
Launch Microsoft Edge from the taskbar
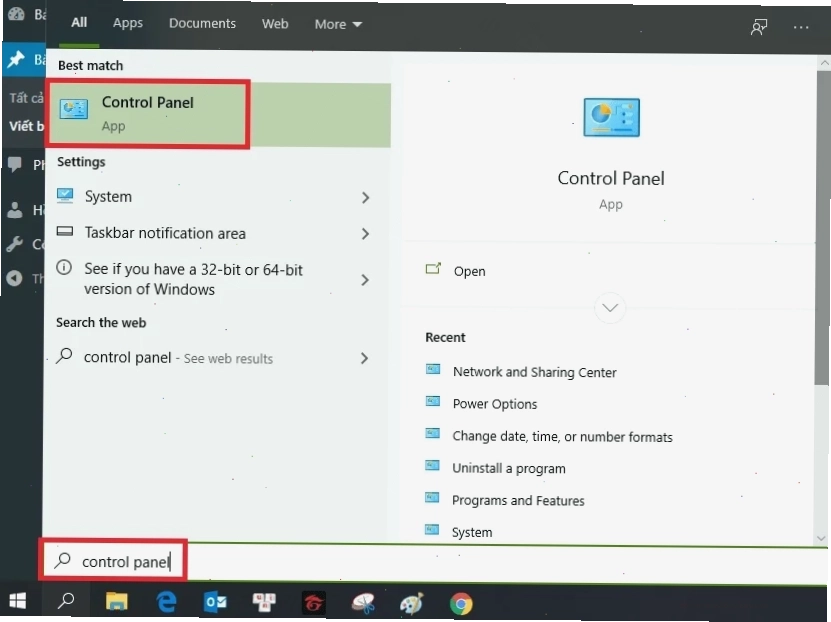[166, 602]
